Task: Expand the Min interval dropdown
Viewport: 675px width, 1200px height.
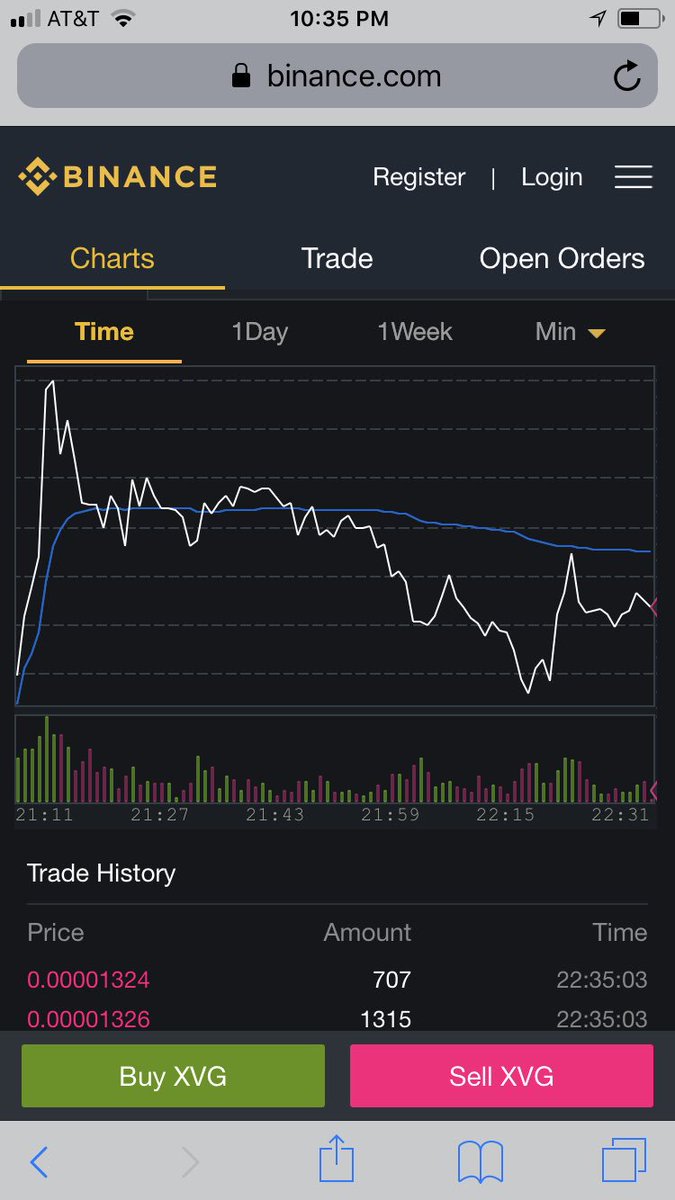Action: pos(570,332)
